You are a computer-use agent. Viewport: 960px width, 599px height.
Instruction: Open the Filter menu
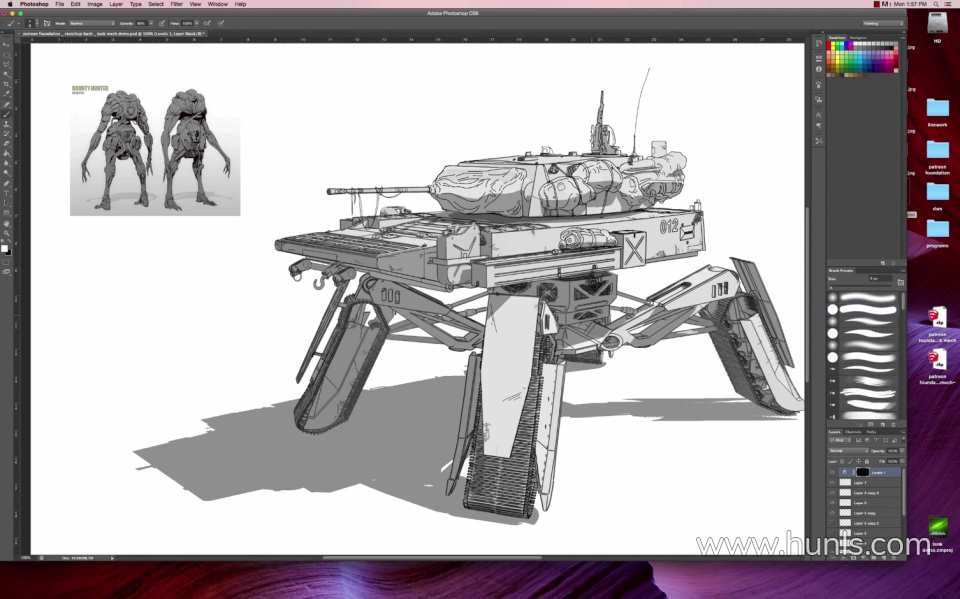tap(176, 4)
